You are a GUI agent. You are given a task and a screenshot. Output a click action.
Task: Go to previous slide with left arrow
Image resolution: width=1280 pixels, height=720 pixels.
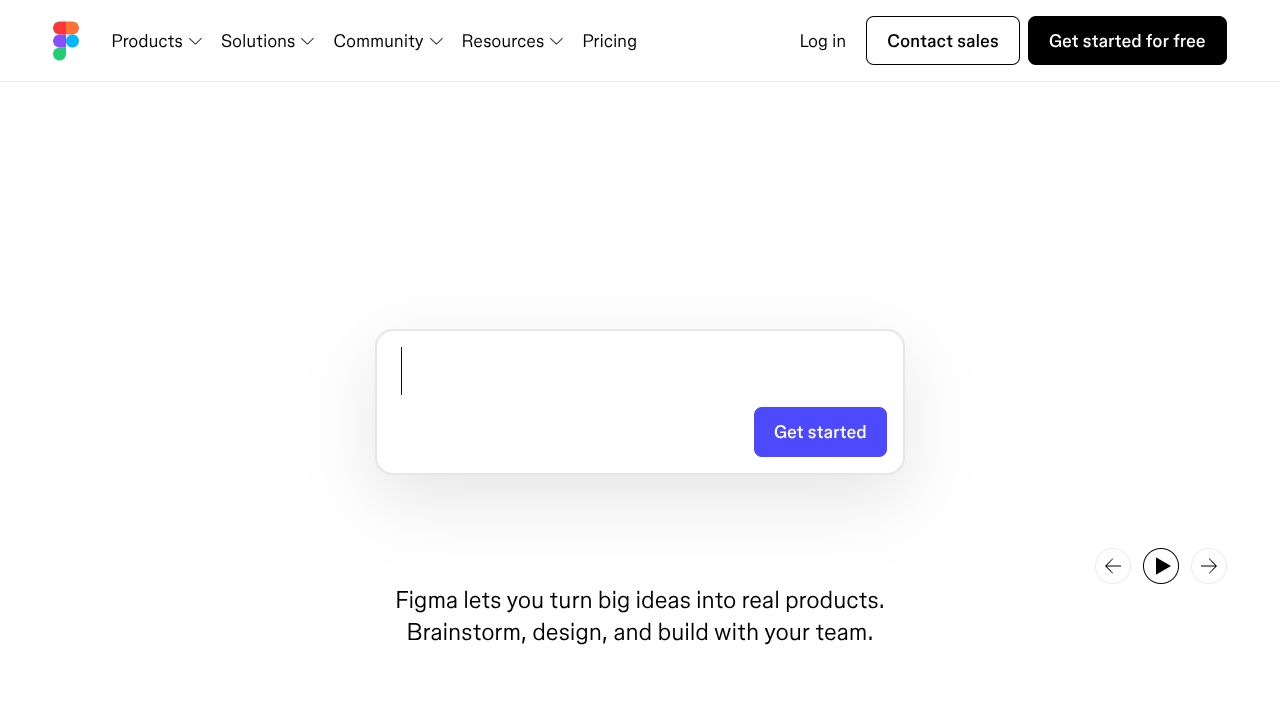click(1113, 566)
